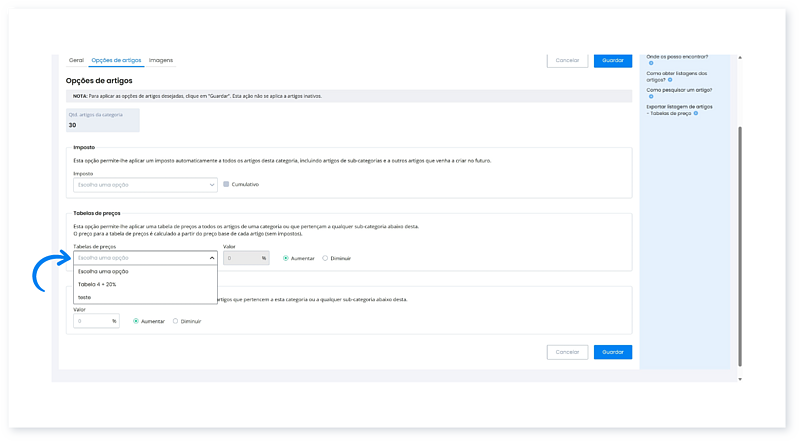Click the top Guardar button

612,60
